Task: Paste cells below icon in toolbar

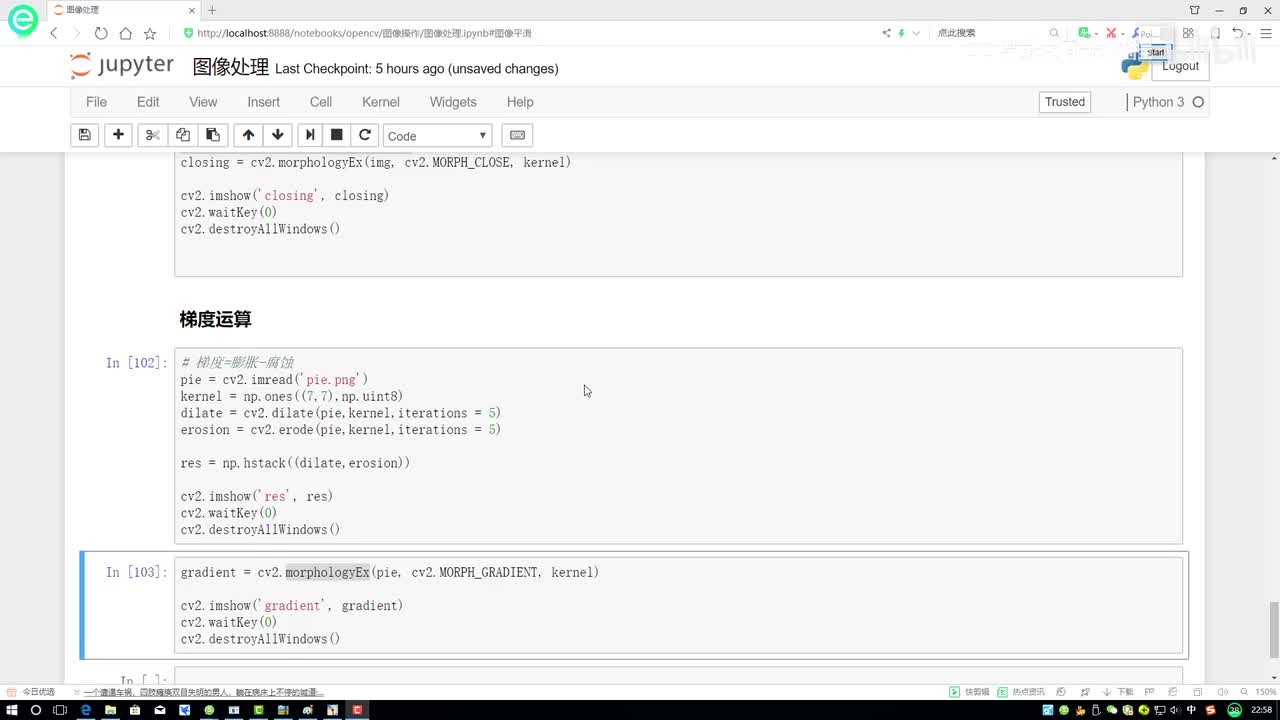Action: coord(212,135)
